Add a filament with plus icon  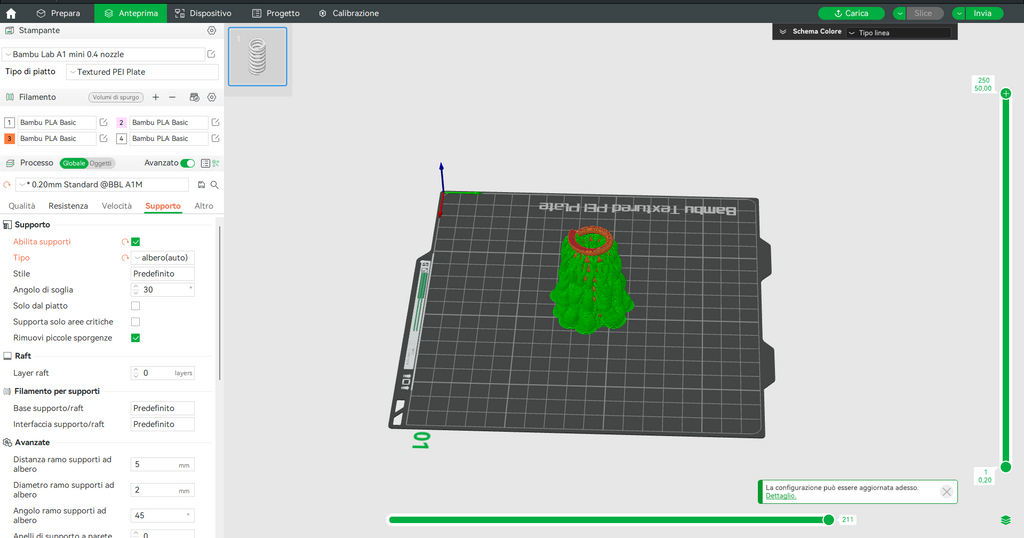pyautogui.click(x=155, y=97)
